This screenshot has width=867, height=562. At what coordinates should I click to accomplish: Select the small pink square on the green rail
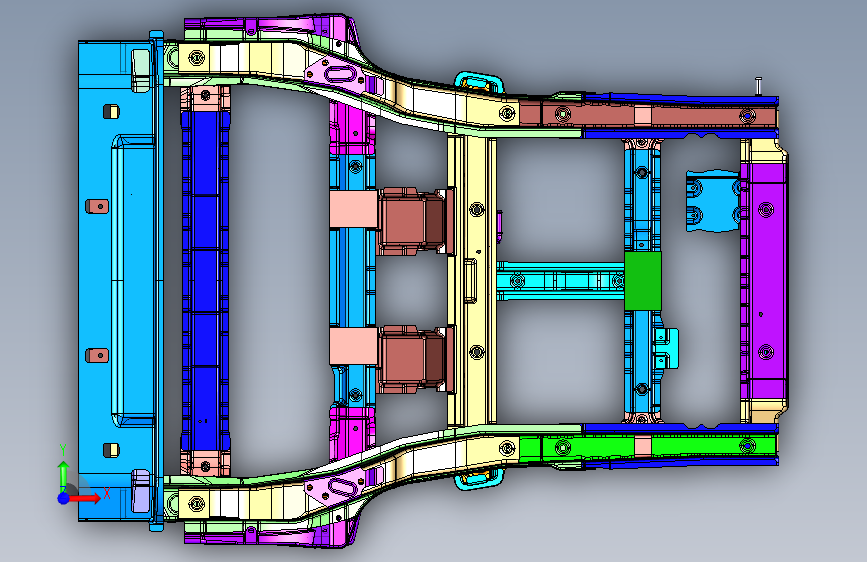(x=643, y=446)
